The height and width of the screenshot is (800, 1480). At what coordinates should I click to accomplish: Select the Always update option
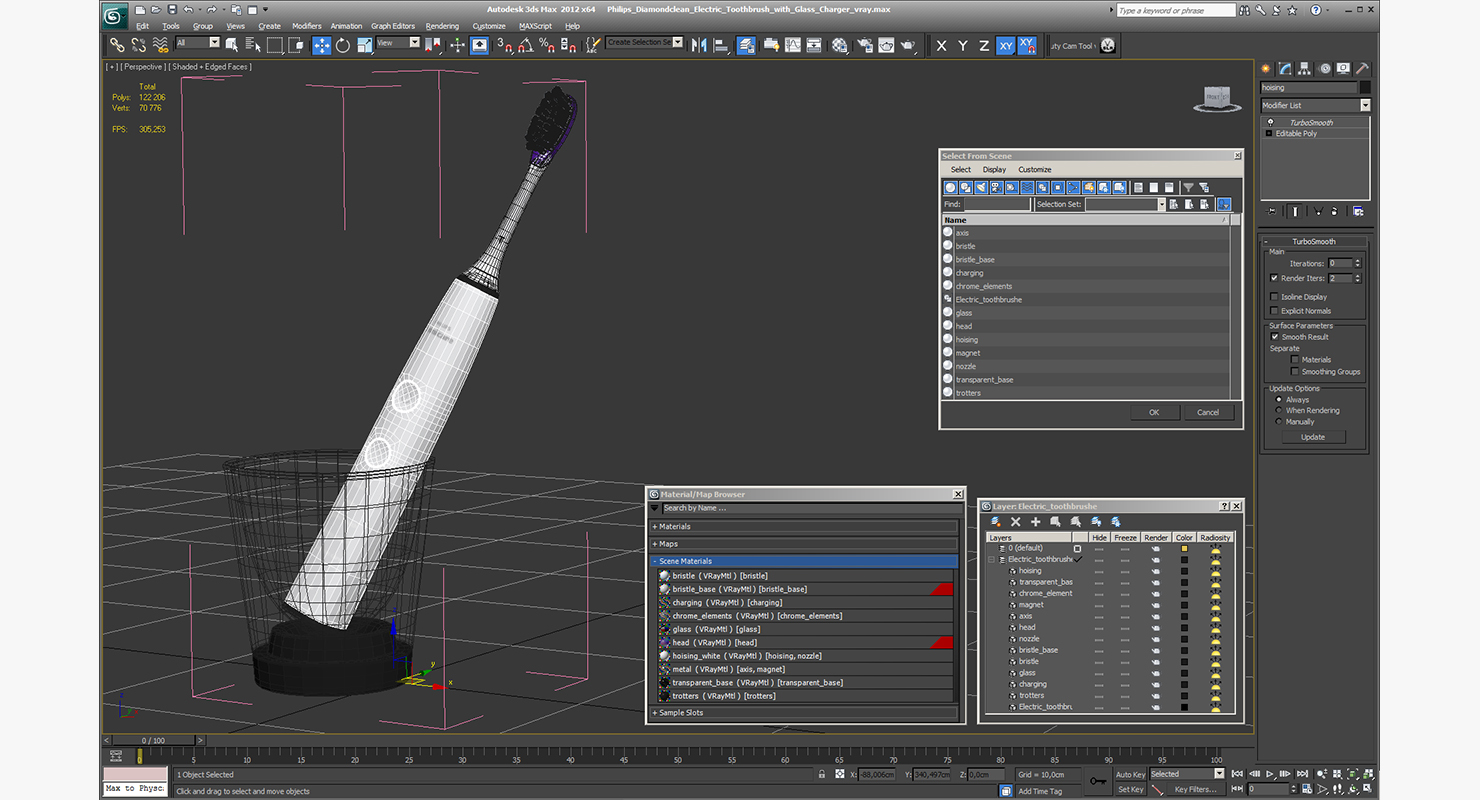point(1279,400)
